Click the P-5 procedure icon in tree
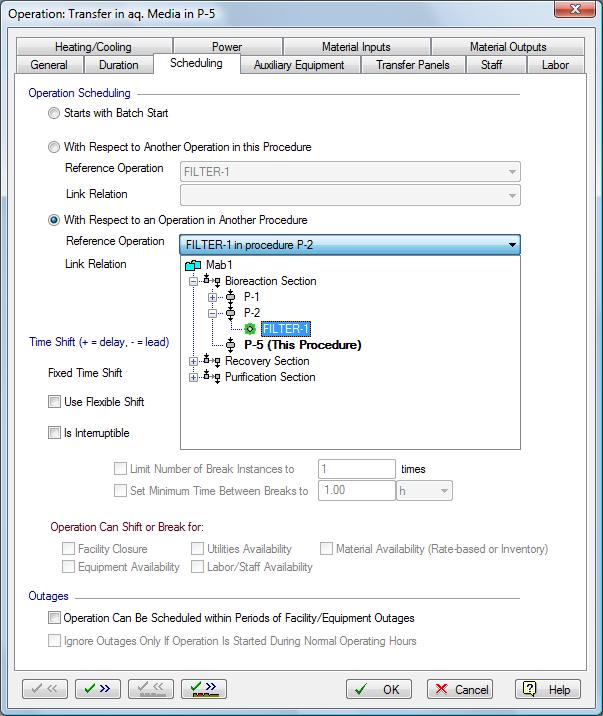Screen dimensions: 603x716 (232, 345)
